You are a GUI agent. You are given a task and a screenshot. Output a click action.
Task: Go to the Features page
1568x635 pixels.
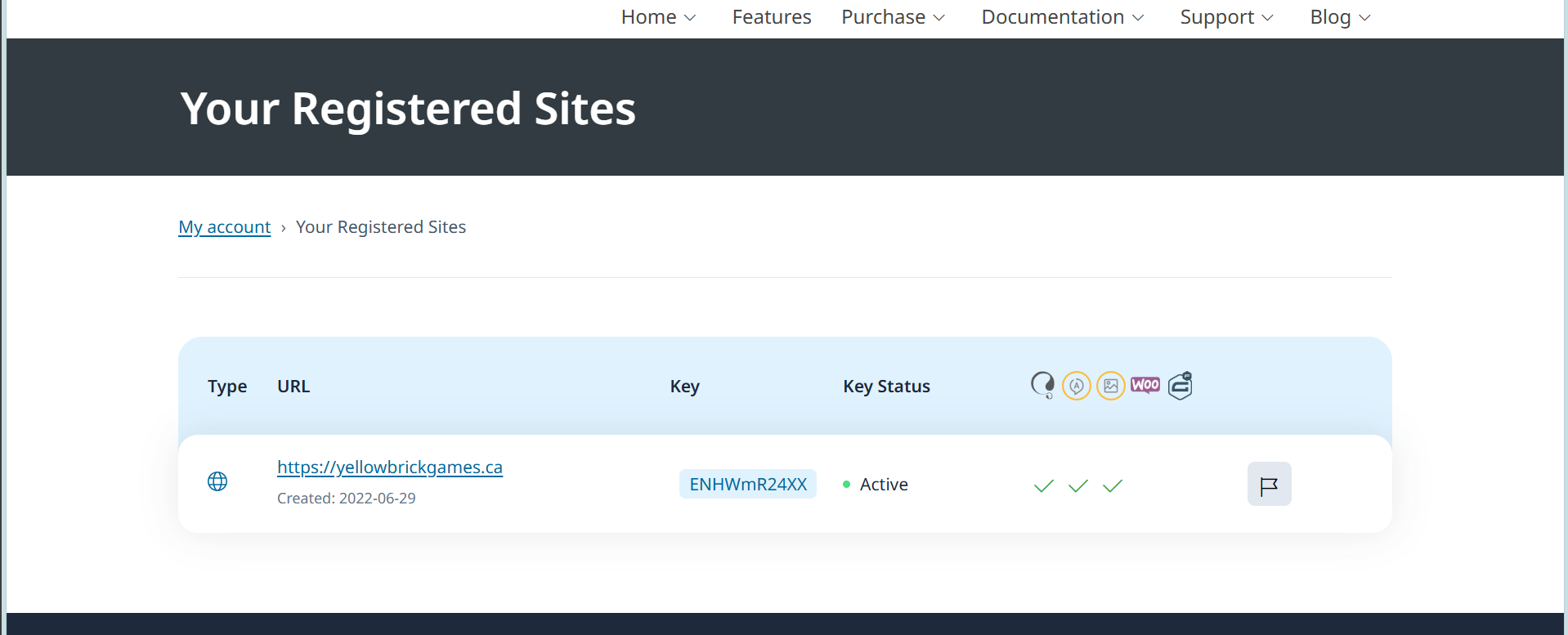click(772, 17)
